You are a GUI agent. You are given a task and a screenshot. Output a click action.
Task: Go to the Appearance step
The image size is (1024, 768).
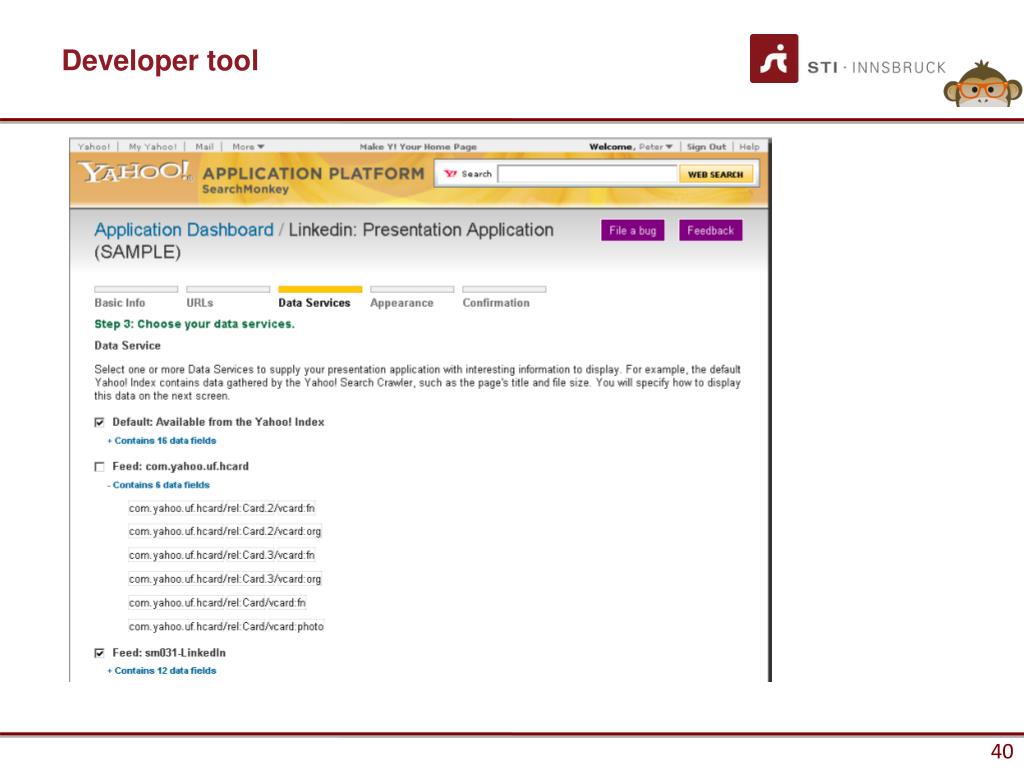(x=402, y=303)
